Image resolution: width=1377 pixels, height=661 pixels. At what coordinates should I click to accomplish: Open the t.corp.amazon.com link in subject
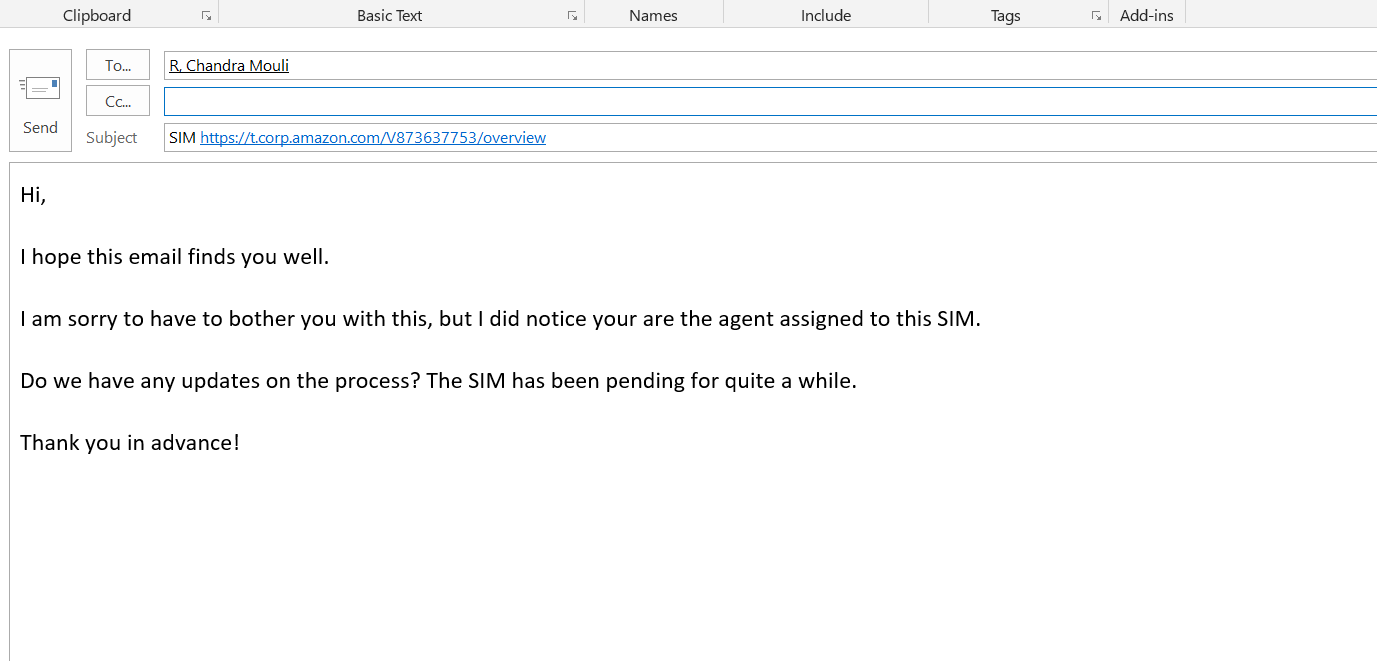click(x=372, y=138)
